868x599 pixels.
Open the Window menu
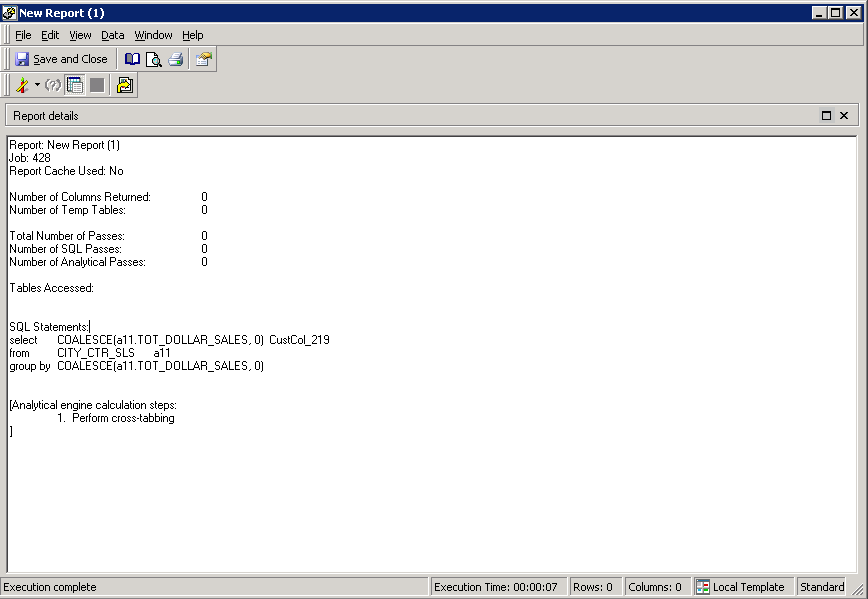pyautogui.click(x=153, y=35)
